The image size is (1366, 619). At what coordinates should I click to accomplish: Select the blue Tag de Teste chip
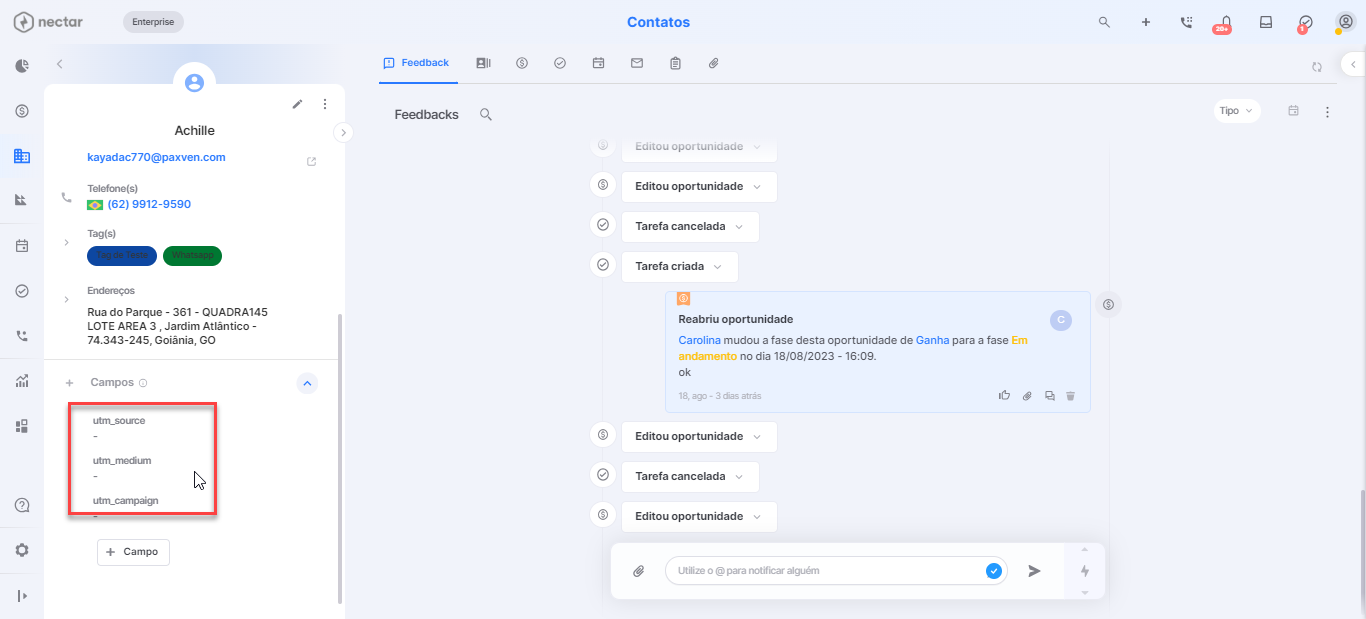coord(122,256)
